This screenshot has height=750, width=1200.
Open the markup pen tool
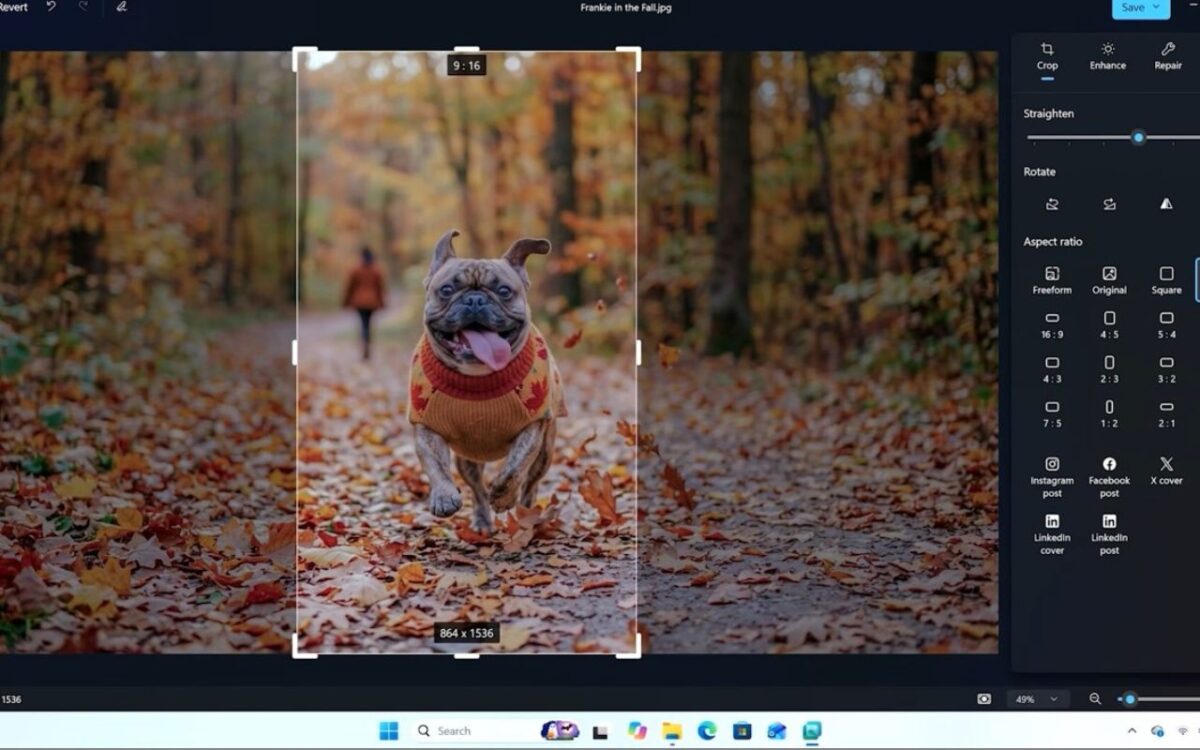click(121, 7)
